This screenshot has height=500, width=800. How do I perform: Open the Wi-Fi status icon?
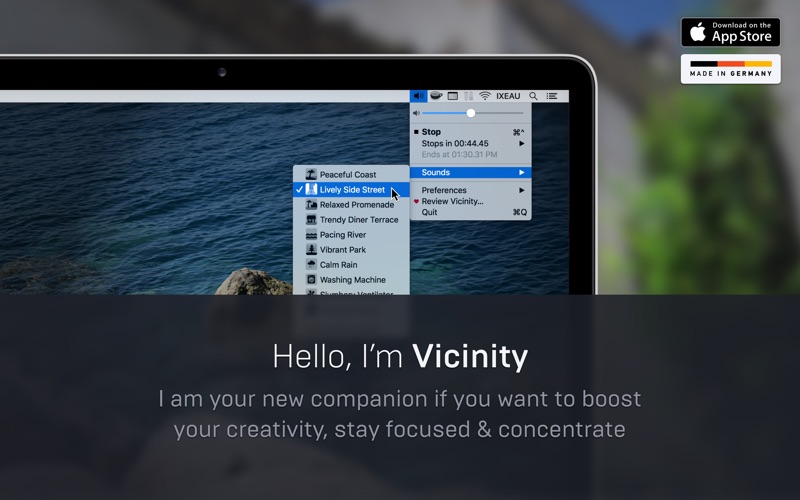485,96
